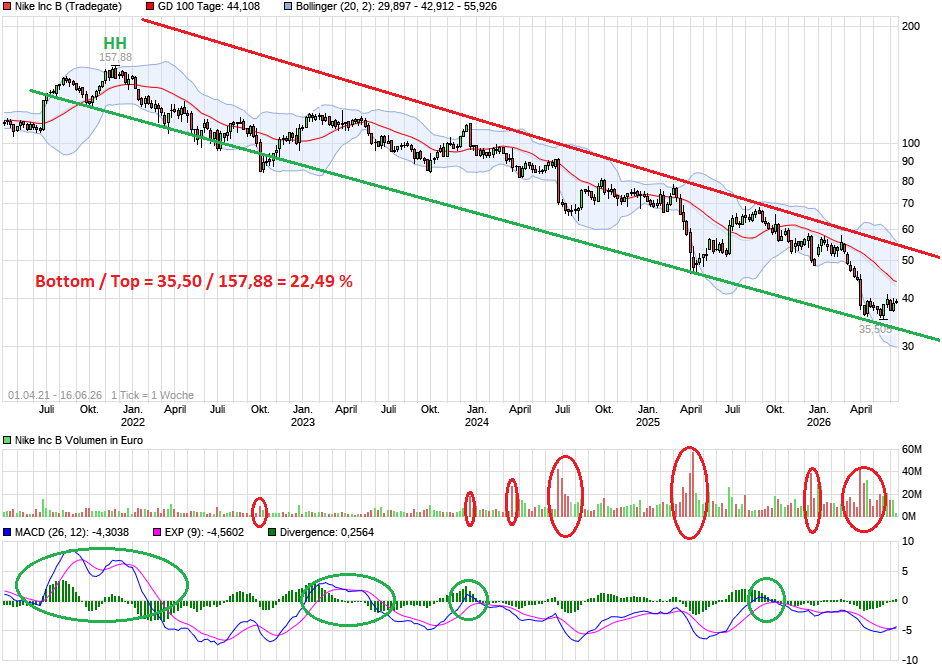Click the '2025' year label on time axis
This screenshot has width=942, height=670.
coord(648,422)
